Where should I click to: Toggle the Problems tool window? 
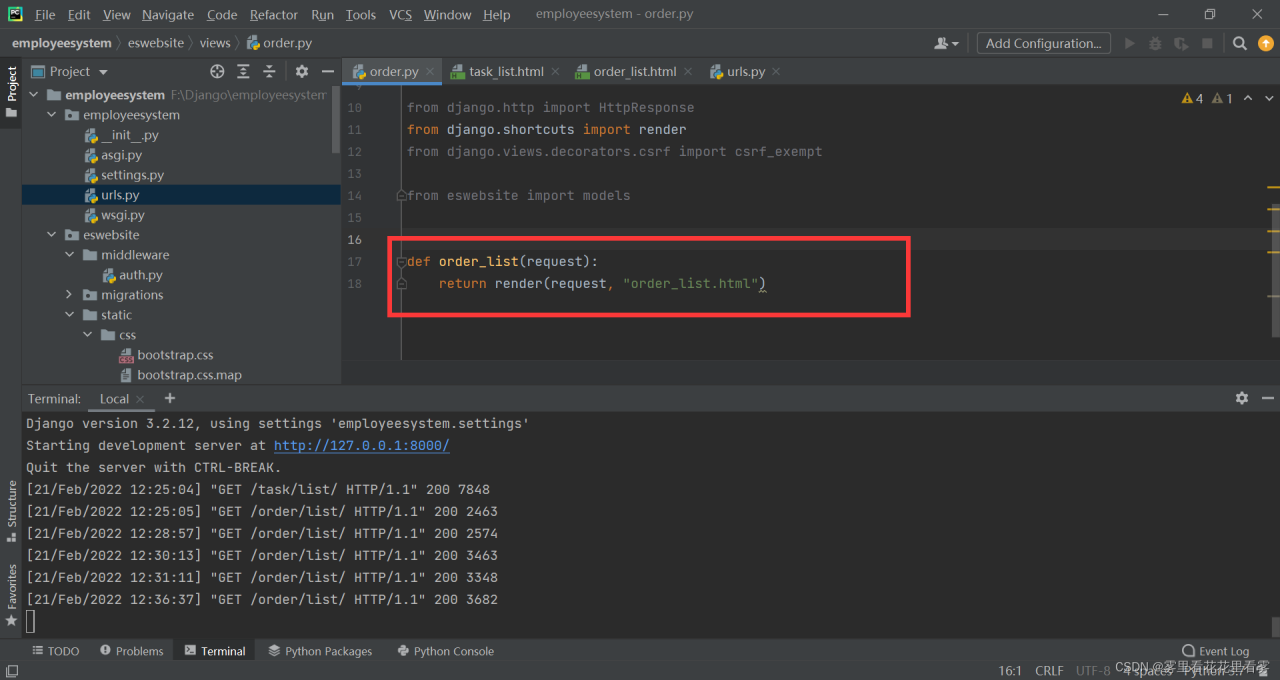131,651
